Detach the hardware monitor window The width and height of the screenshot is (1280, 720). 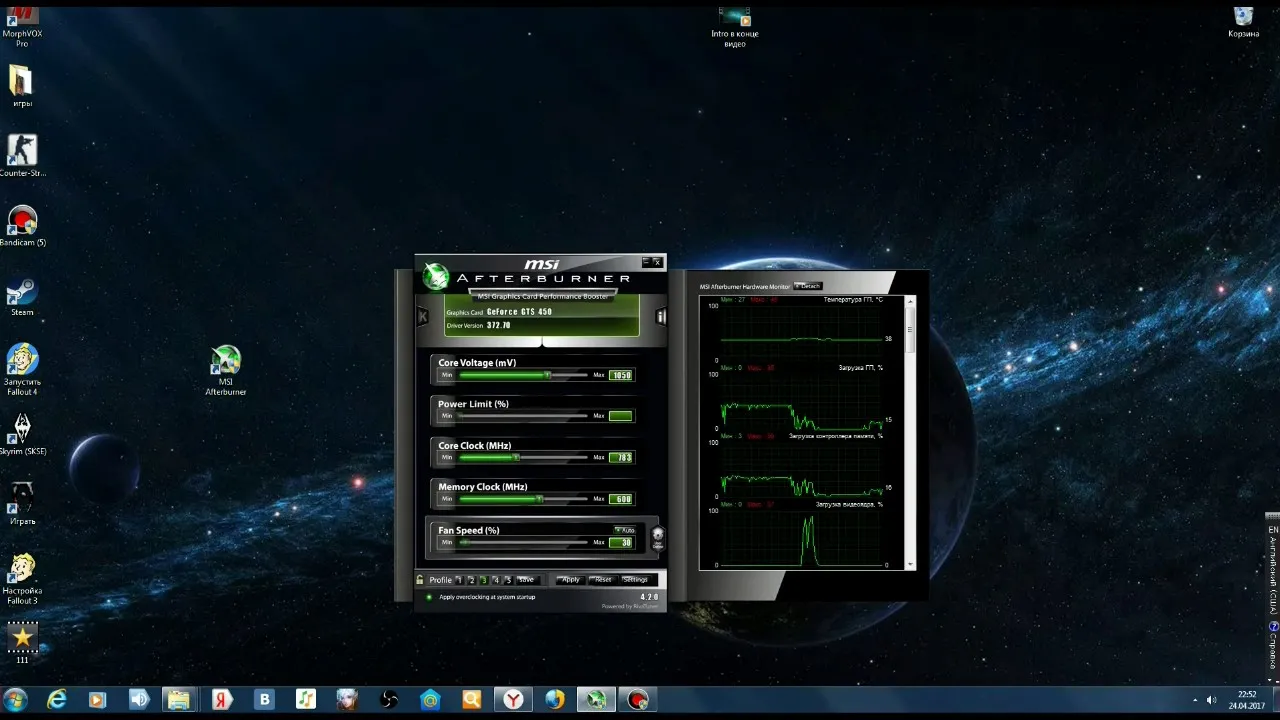pos(808,286)
